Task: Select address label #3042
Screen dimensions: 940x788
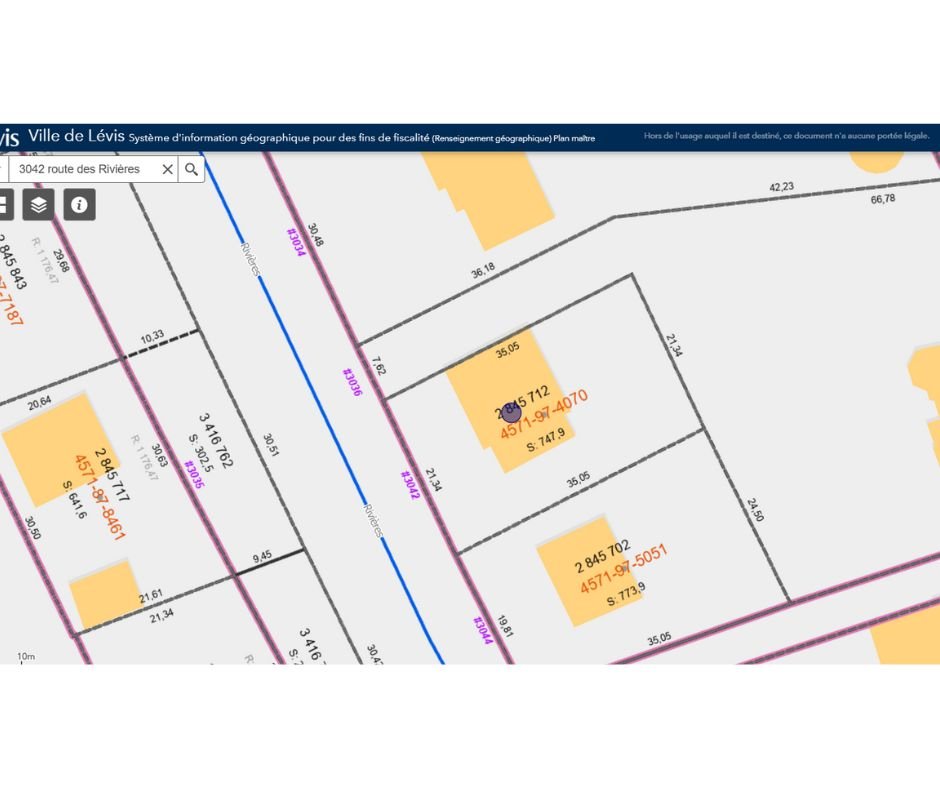Action: pos(408,485)
